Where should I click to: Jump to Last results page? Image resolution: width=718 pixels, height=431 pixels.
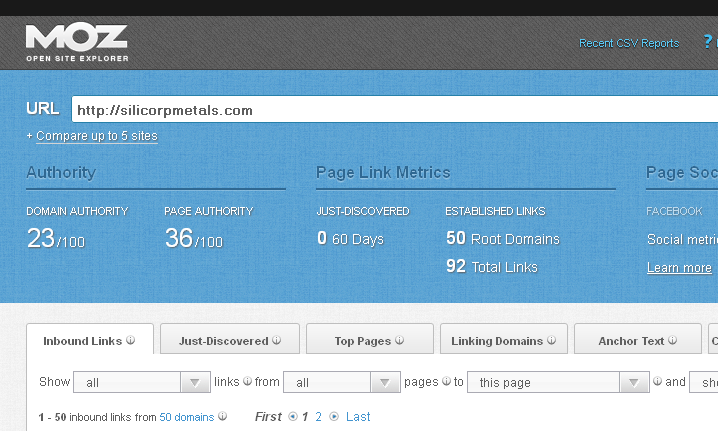point(358,417)
